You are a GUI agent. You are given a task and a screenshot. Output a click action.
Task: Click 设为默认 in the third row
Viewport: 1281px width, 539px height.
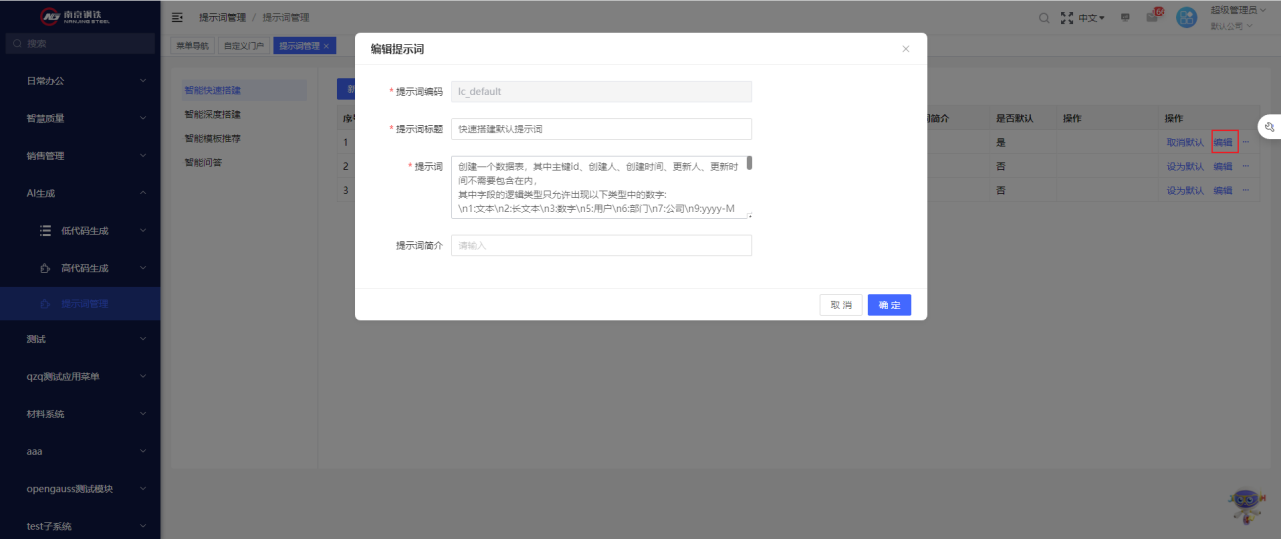coord(1185,190)
